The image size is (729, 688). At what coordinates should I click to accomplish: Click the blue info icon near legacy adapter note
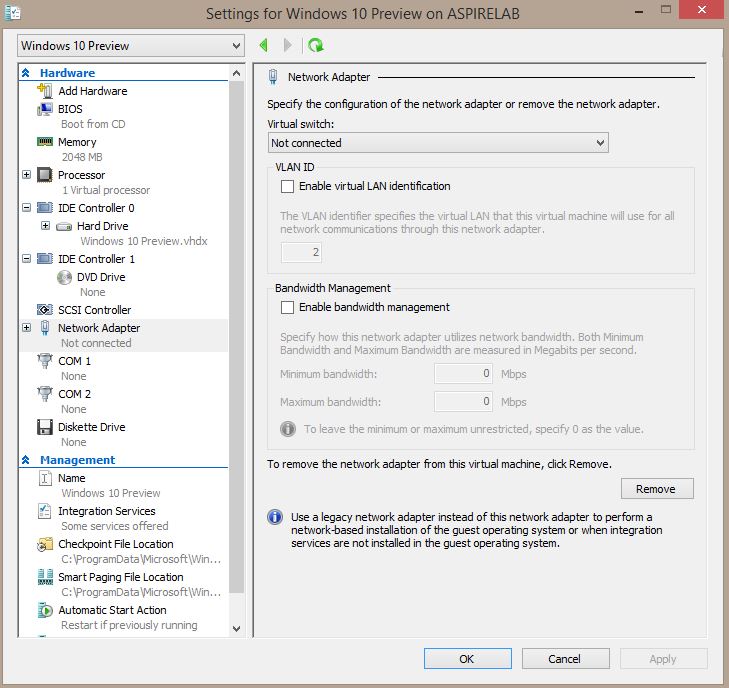tap(275, 516)
